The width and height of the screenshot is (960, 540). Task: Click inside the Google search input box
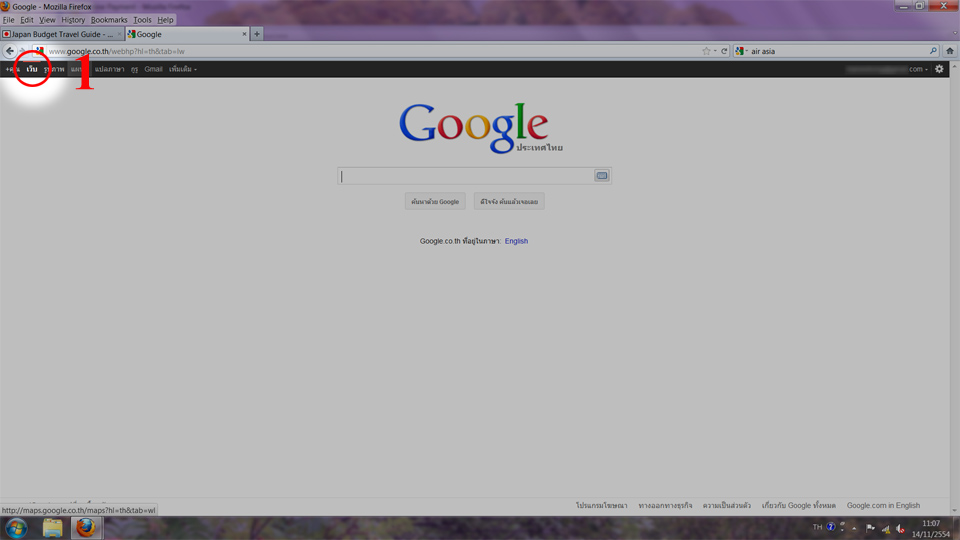click(x=465, y=176)
